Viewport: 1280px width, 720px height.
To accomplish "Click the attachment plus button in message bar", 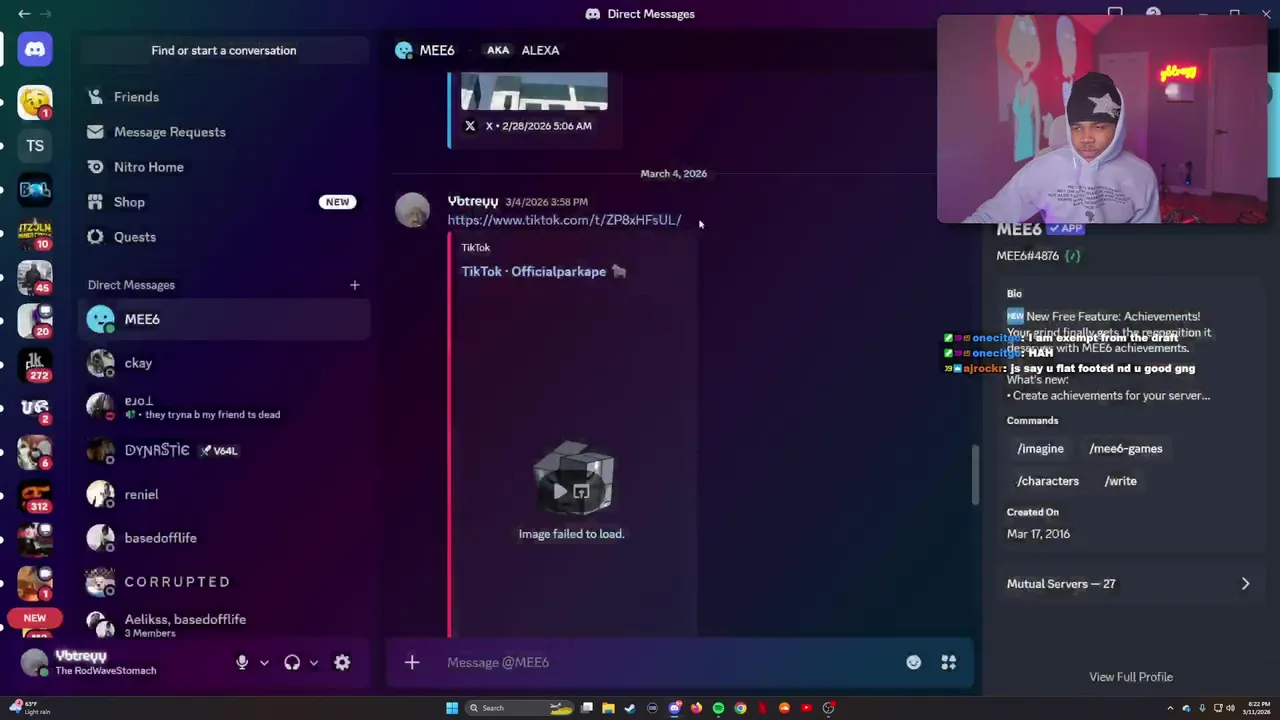I will pos(412,662).
